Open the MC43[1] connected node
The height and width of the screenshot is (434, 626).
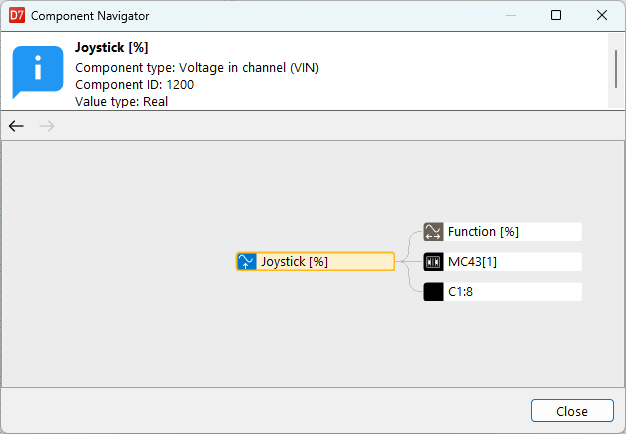pos(472,262)
